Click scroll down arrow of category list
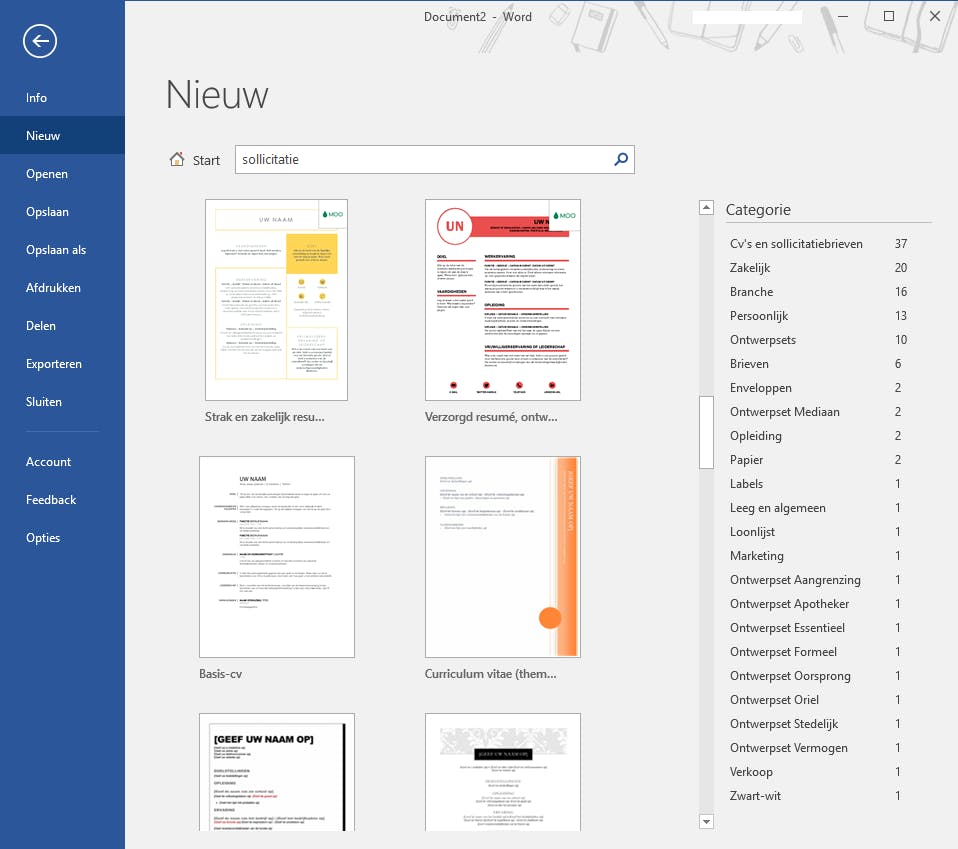The image size is (958, 849). tap(706, 822)
